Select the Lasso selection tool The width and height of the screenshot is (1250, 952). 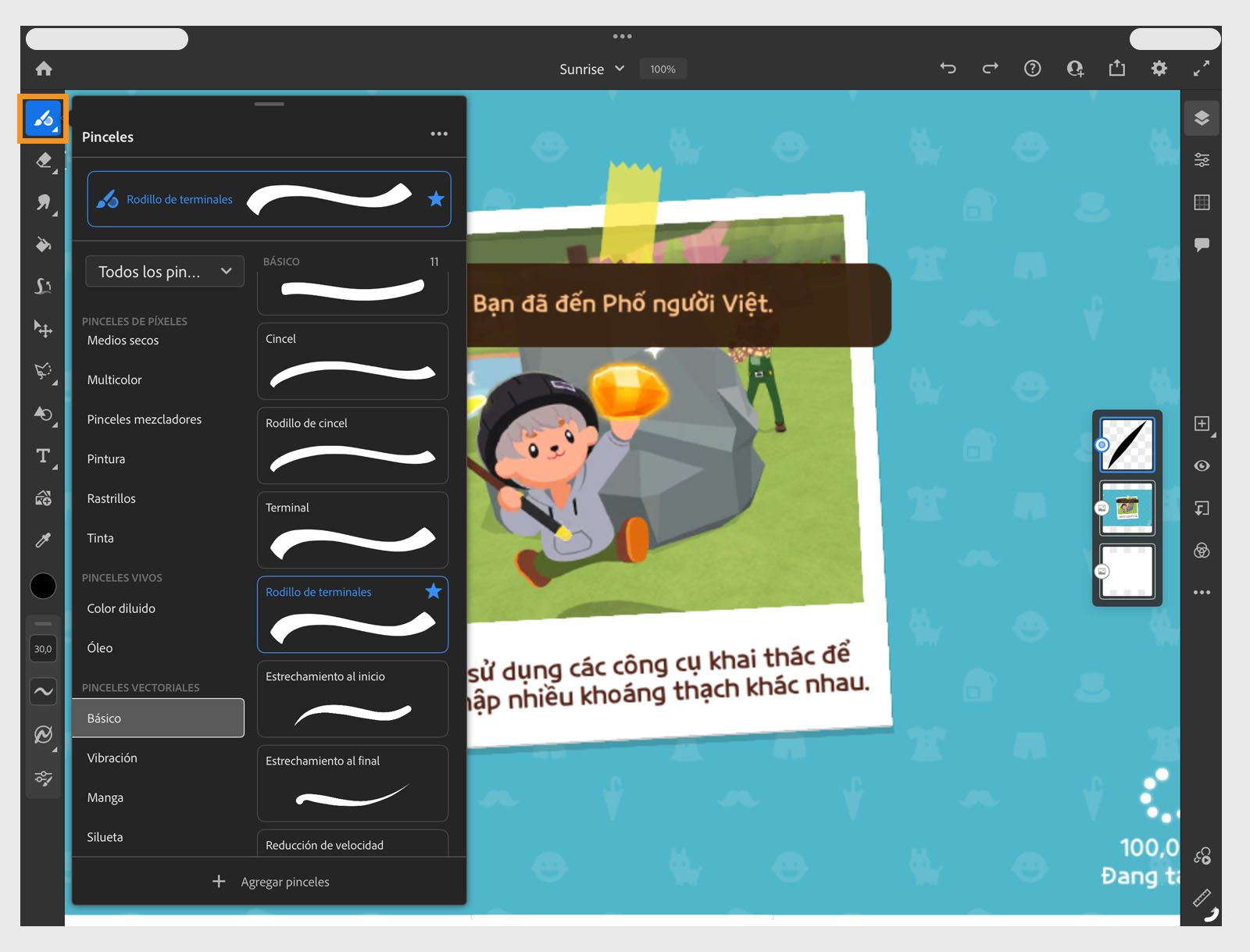pos(44,371)
